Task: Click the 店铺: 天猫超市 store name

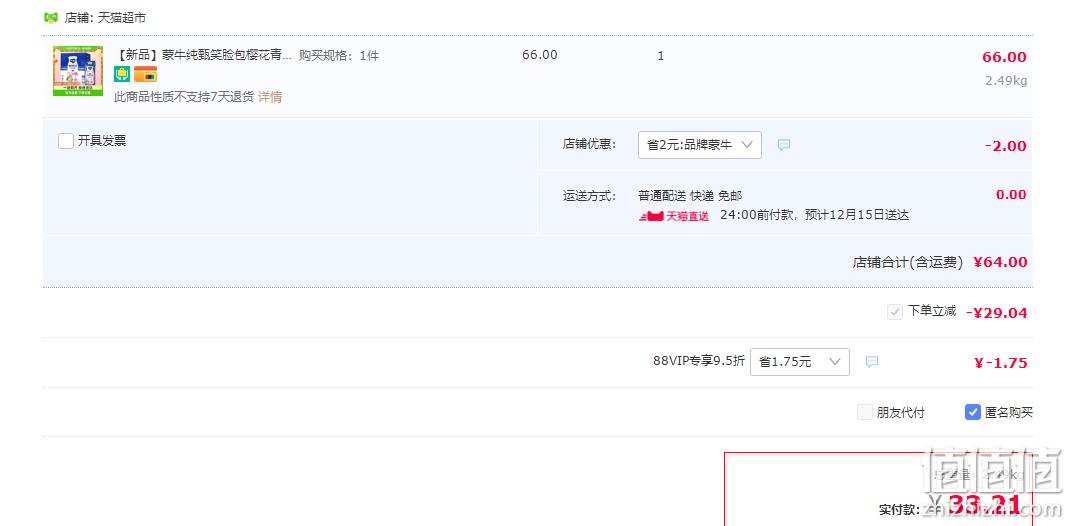Action: (x=105, y=18)
